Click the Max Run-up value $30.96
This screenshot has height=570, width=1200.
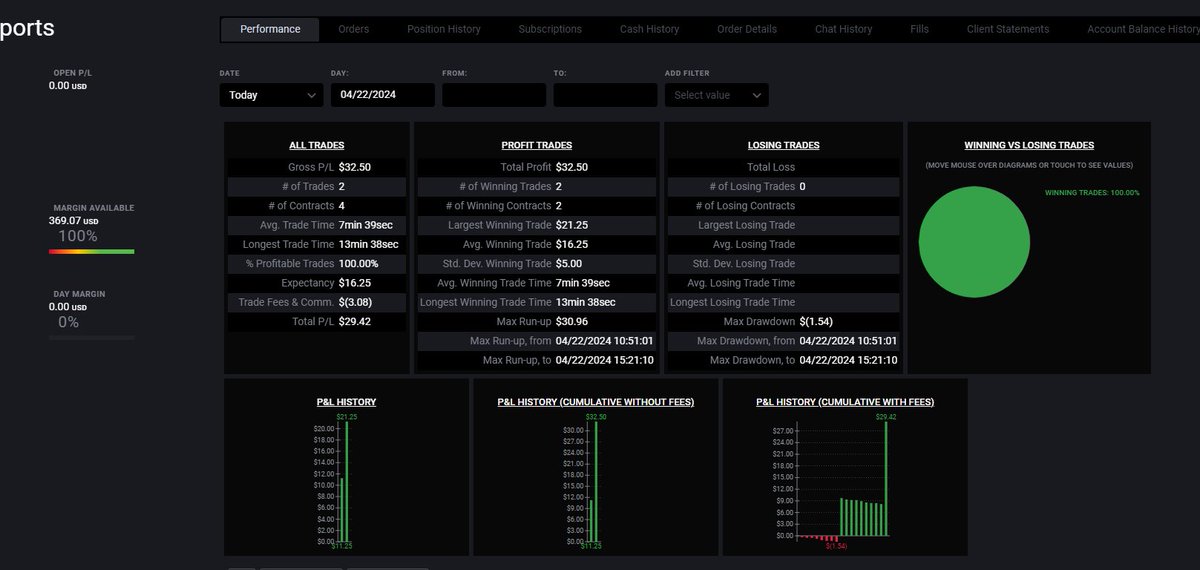[571, 321]
